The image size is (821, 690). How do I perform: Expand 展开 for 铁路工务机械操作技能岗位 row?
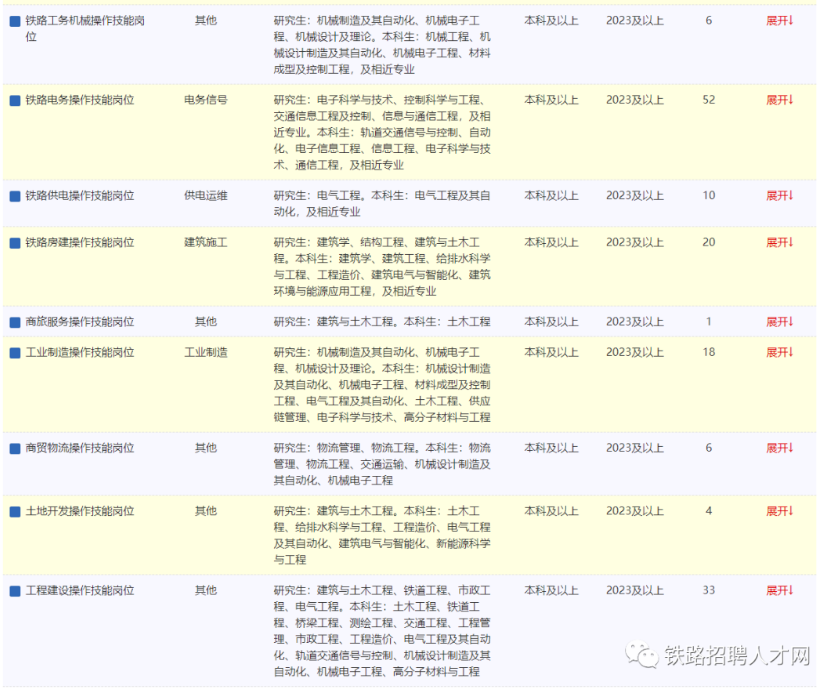coord(779,20)
